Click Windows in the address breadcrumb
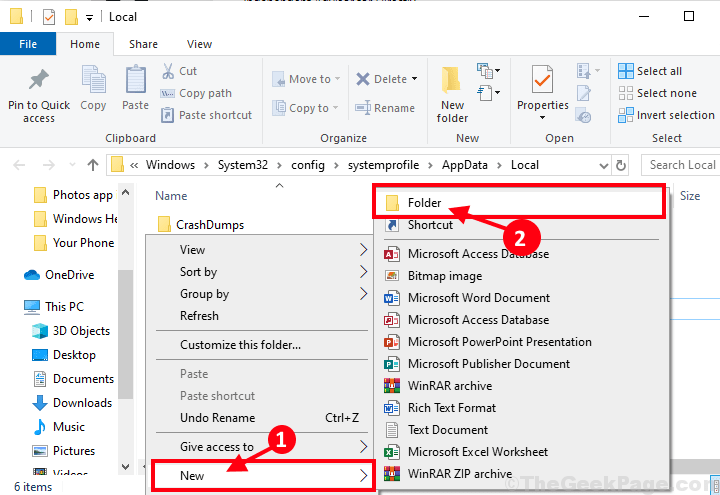The height and width of the screenshot is (495, 720). [170, 165]
